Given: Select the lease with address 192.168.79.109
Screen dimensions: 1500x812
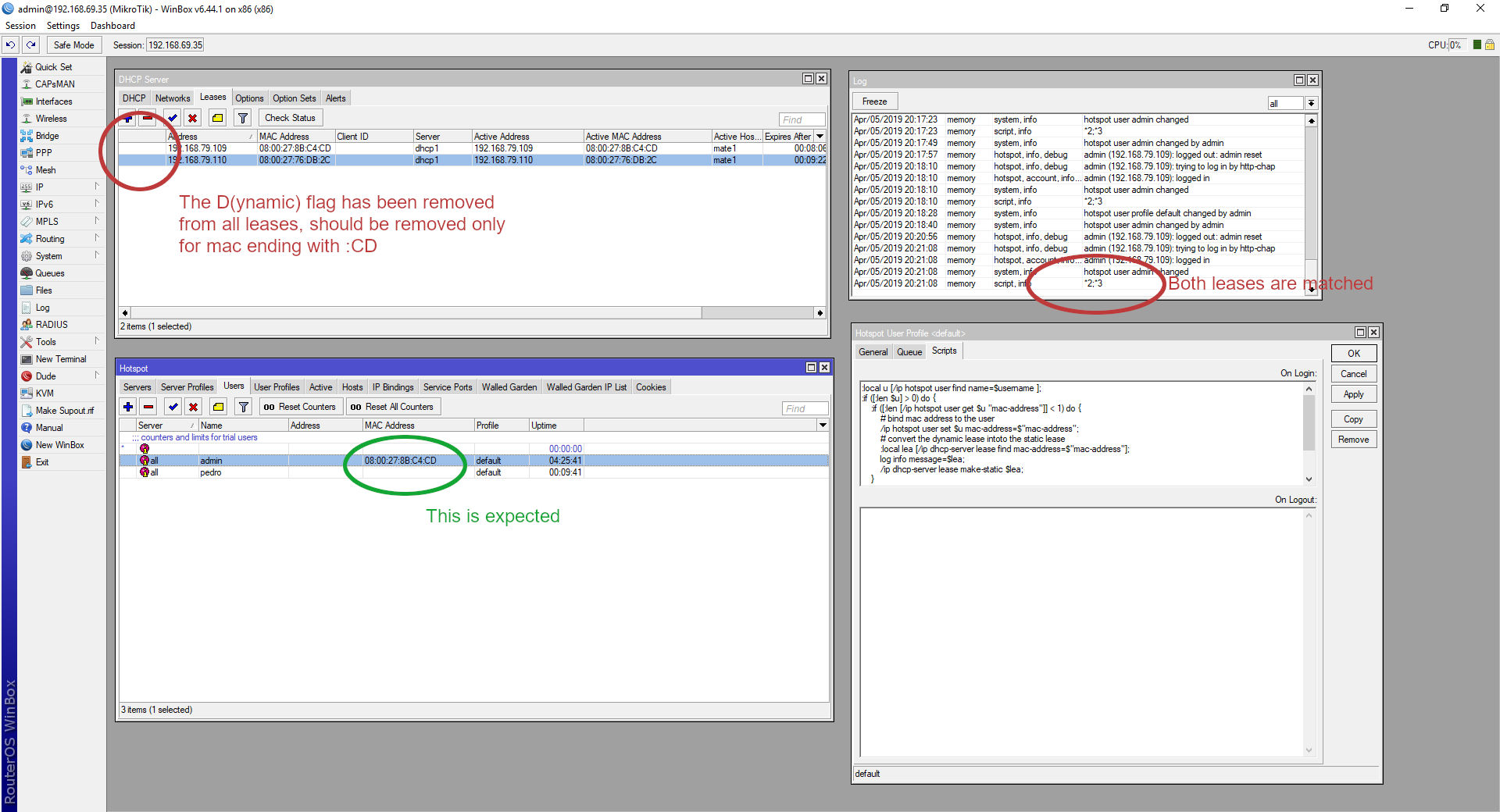Looking at the screenshot, I should (472, 148).
